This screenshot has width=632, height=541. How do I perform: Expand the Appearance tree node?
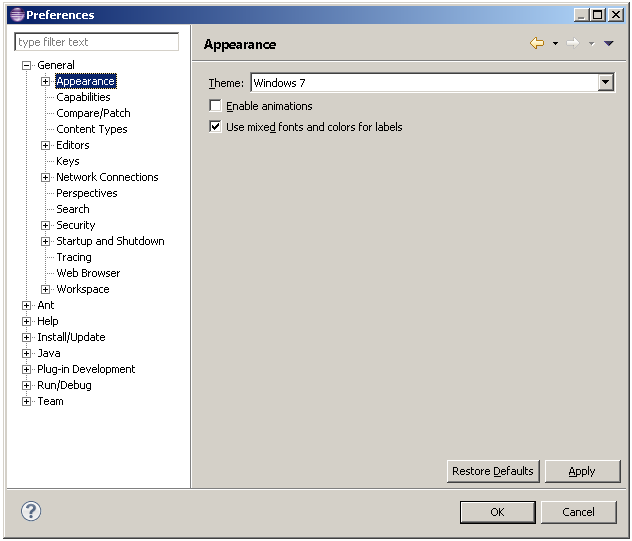click(46, 81)
